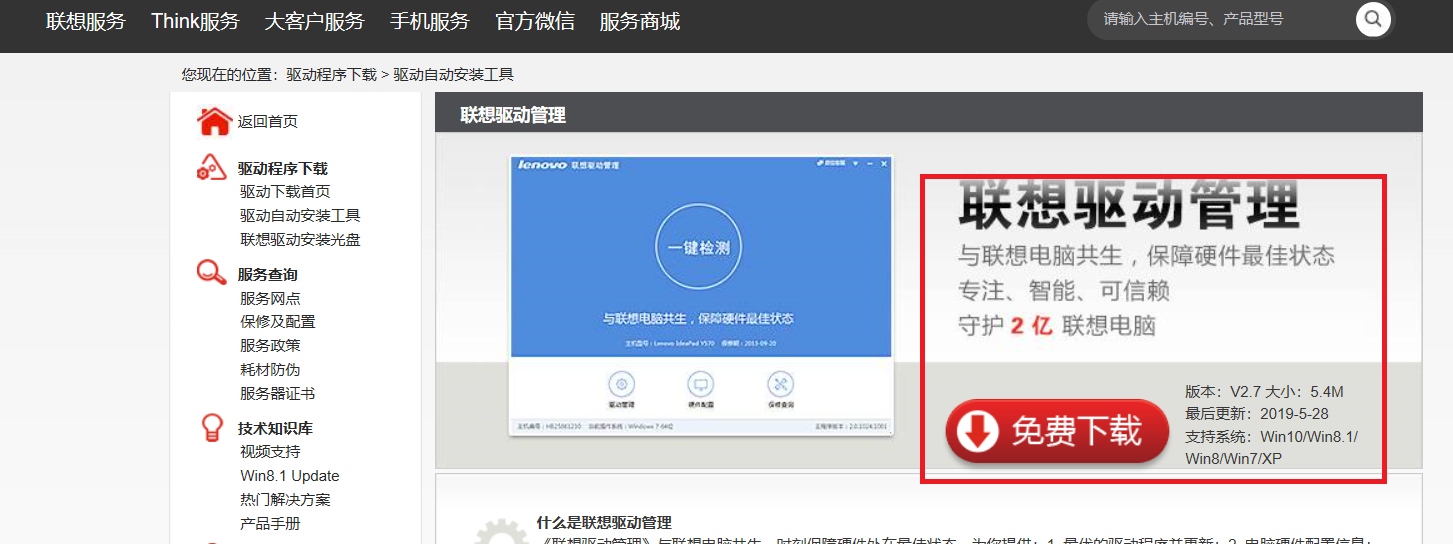Click the 版本: V2.7 大小: 5.4M text
Viewport: 1453px width, 544px height.
(x=1264, y=392)
